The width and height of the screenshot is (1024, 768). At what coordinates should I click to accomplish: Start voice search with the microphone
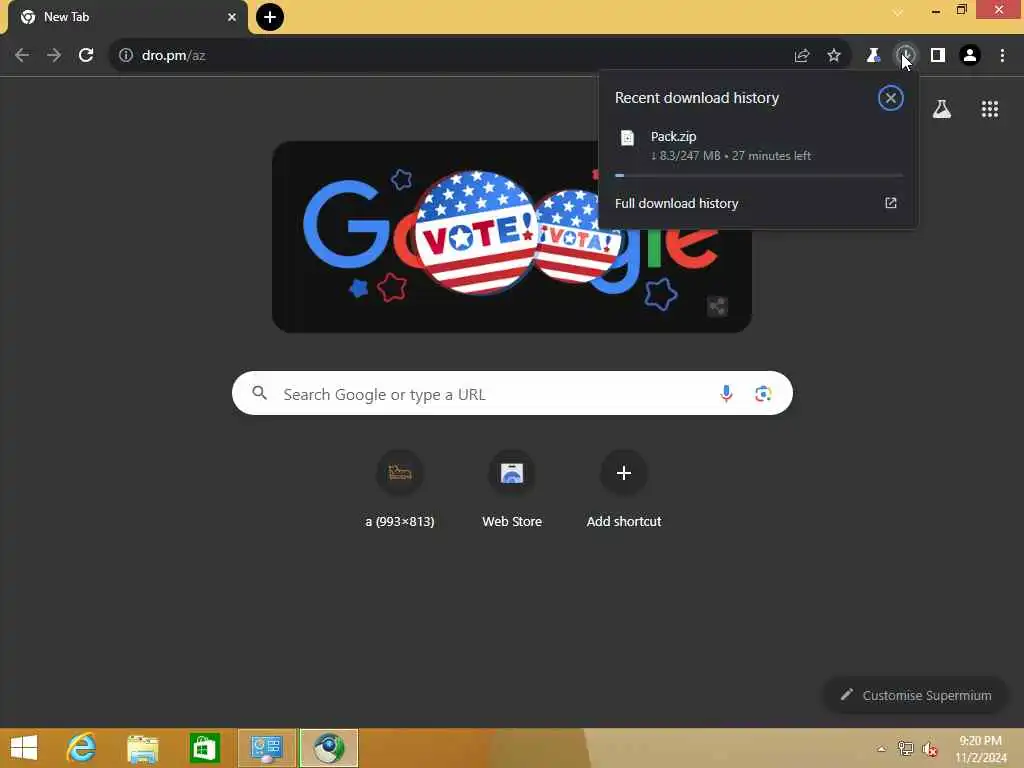pyautogui.click(x=726, y=394)
